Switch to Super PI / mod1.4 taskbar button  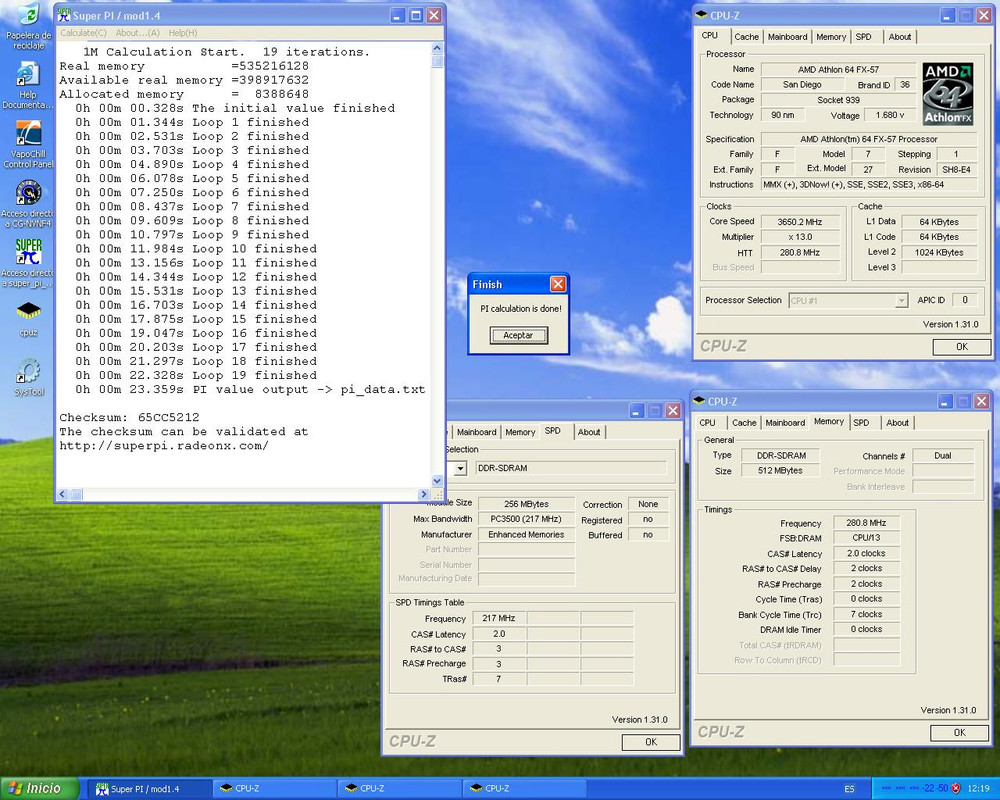click(x=149, y=789)
